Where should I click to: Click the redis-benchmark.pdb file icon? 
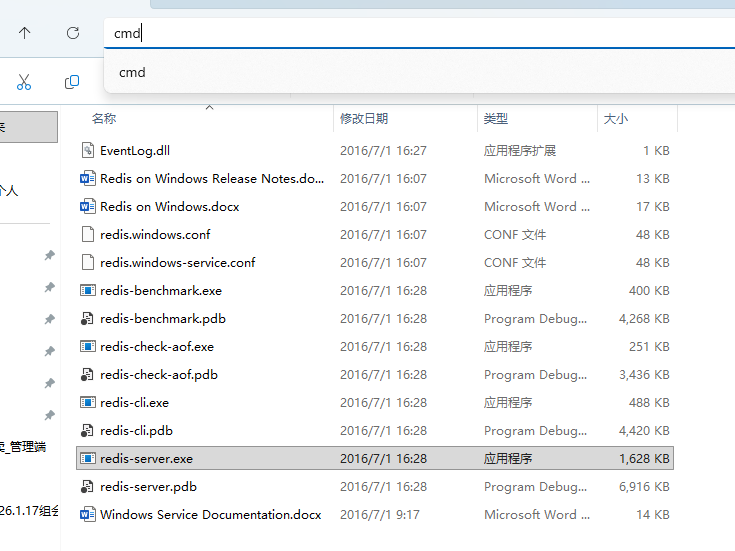[87, 318]
